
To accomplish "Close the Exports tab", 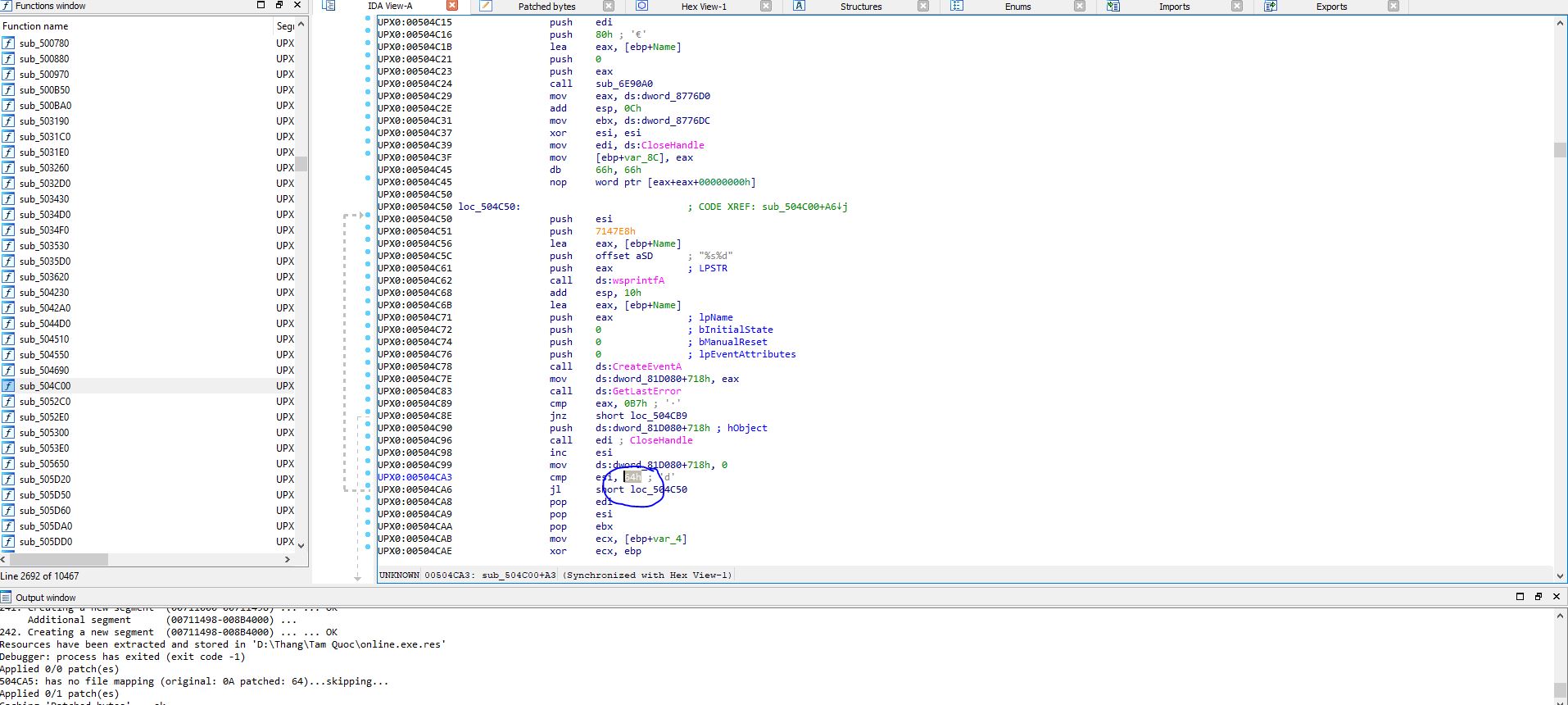I will 1394,6.
